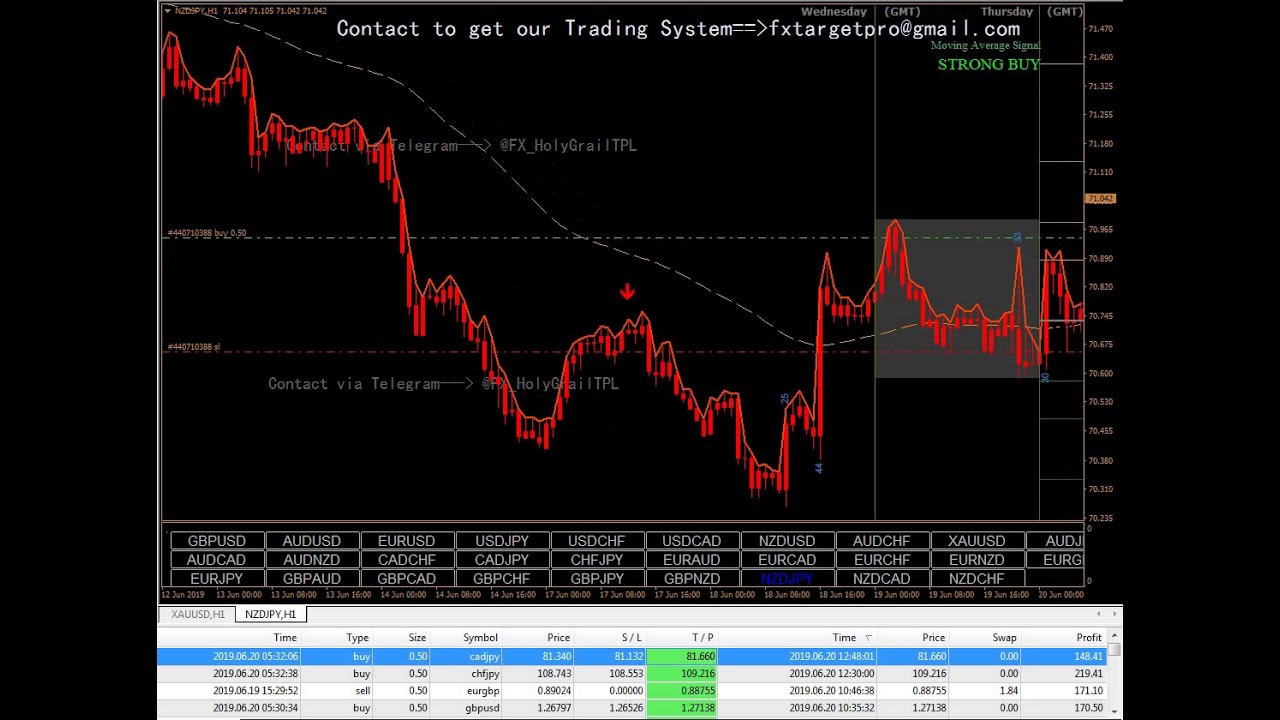Click the green T/P cell 109.216
This screenshot has height=720, width=1280.
682,674
